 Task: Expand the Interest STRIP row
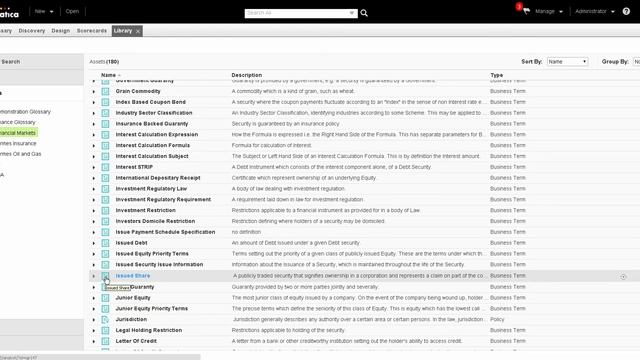point(93,167)
